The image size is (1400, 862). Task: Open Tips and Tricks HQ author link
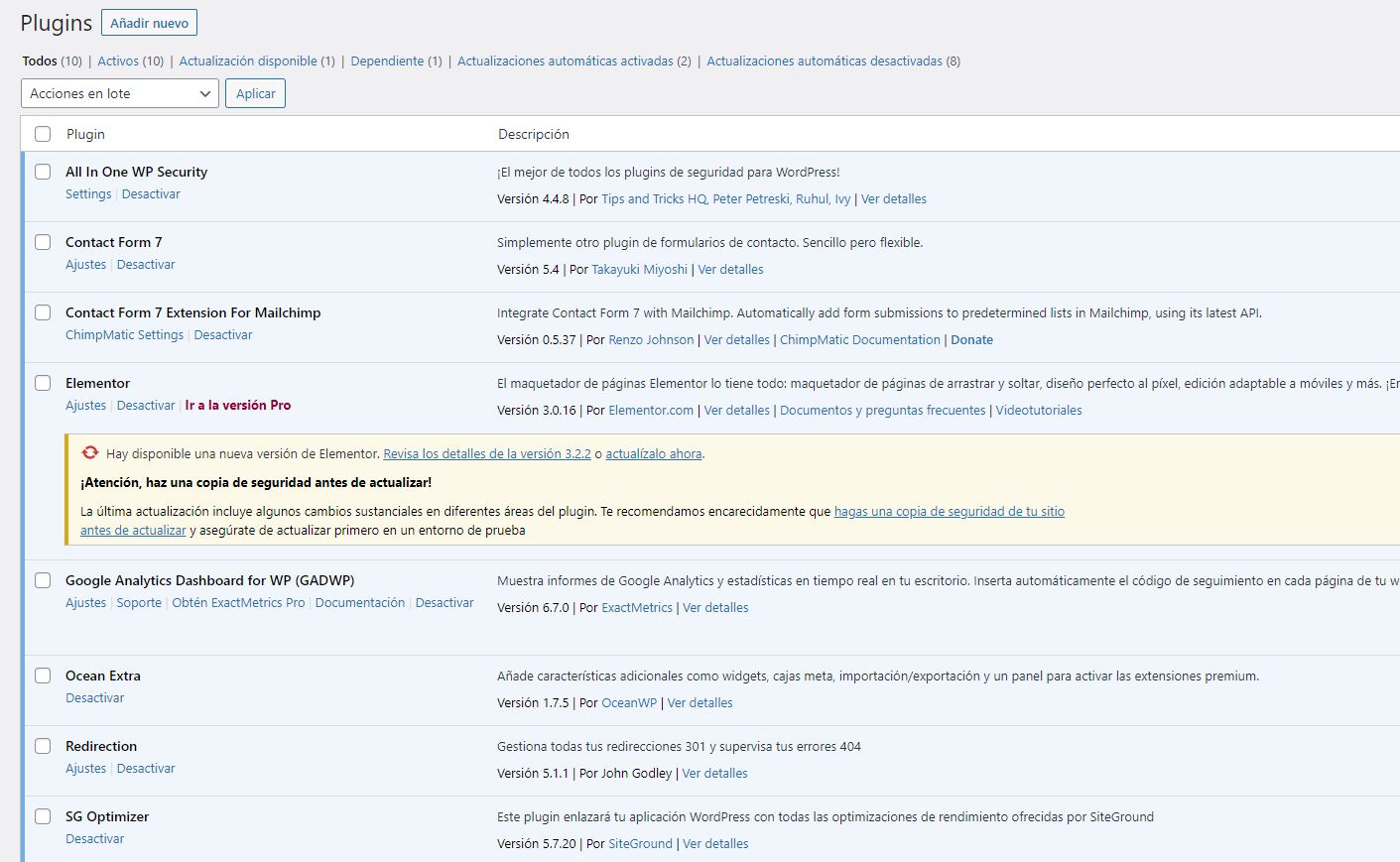654,199
